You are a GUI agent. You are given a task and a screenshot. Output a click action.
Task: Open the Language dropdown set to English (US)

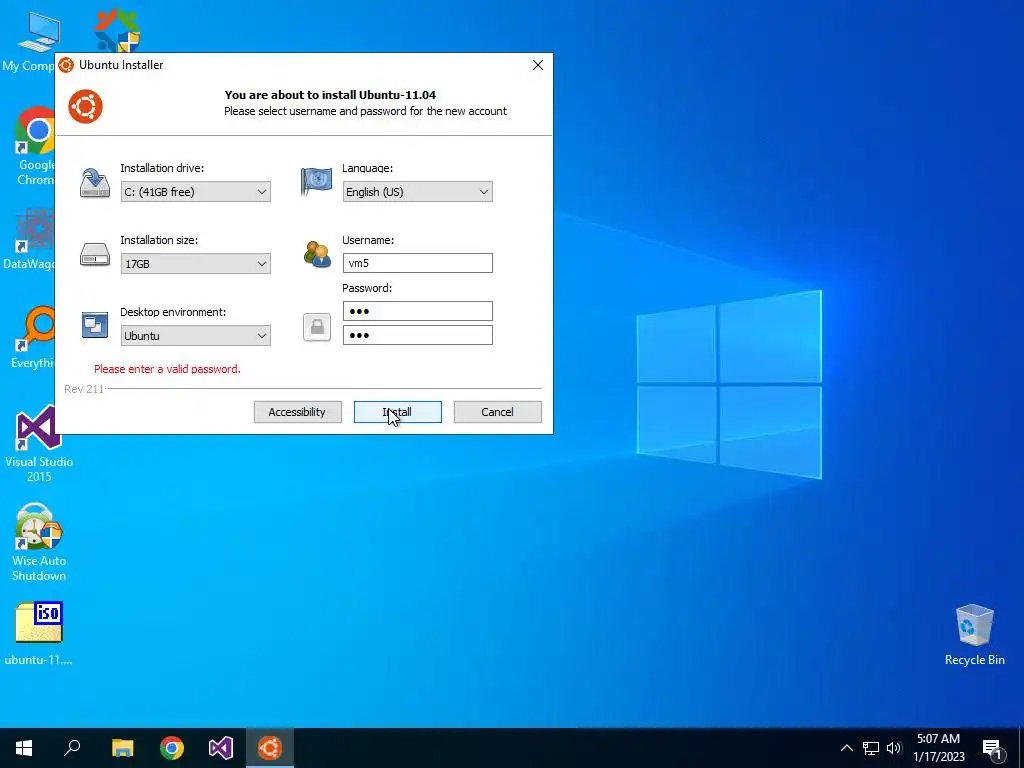point(417,192)
